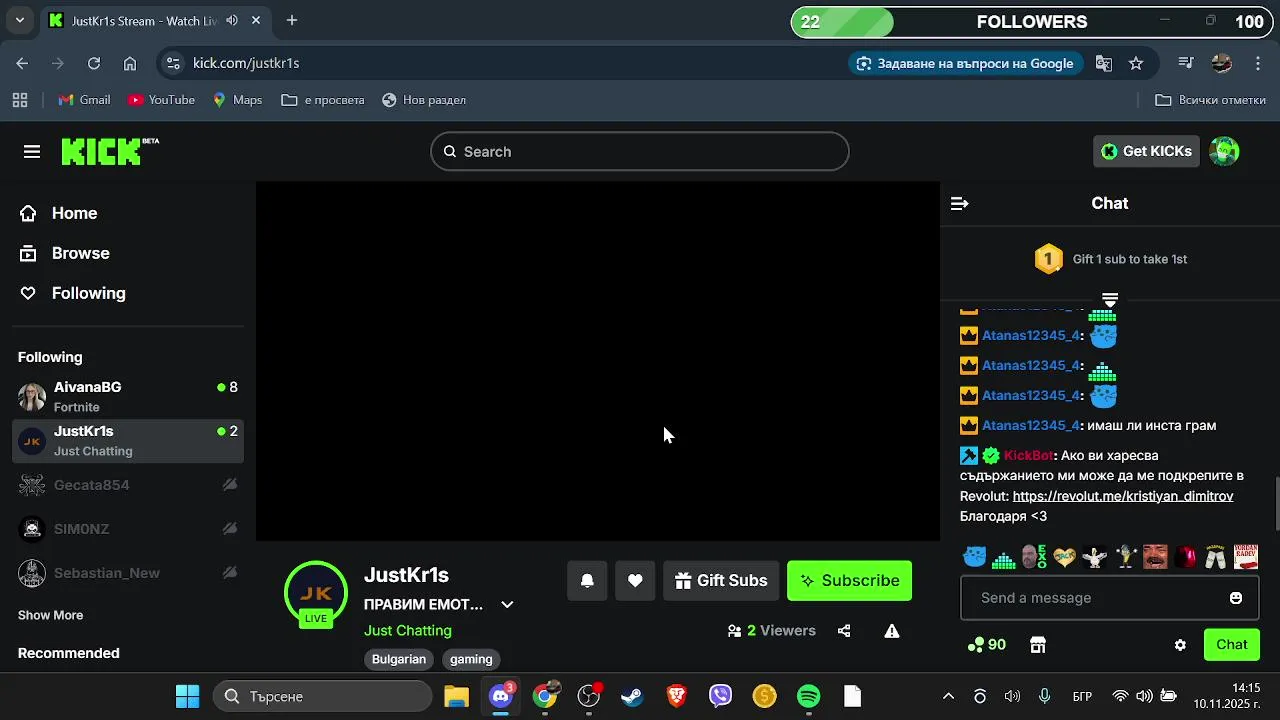Click the laughing man emote in quick bar

(1155, 557)
